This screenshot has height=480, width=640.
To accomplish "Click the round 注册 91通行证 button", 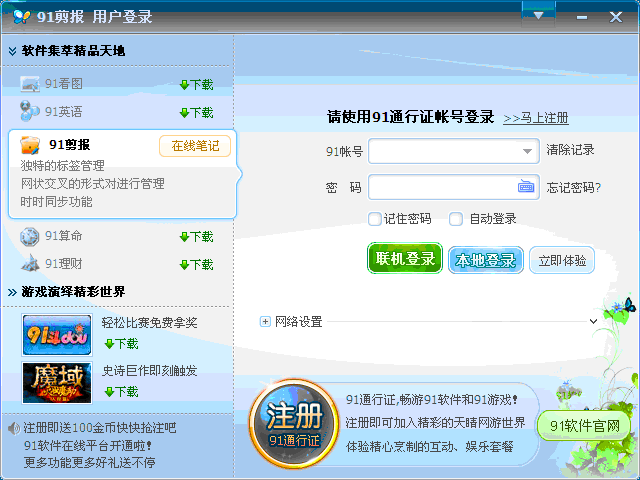I will tap(294, 423).
